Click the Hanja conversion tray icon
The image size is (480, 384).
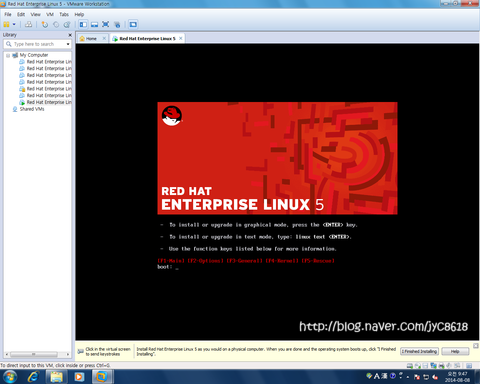(384, 376)
